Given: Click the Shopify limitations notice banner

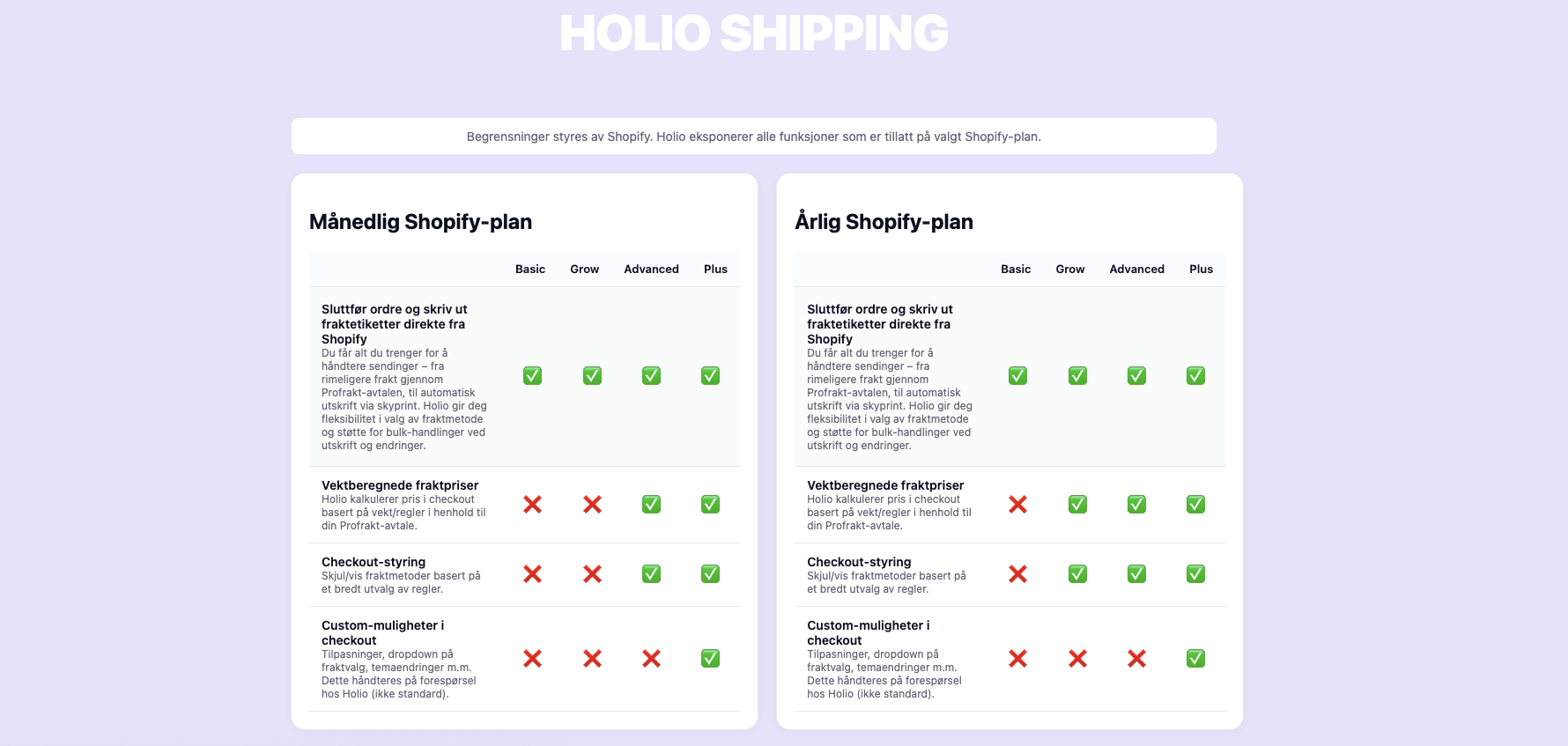Looking at the screenshot, I should pos(754,137).
